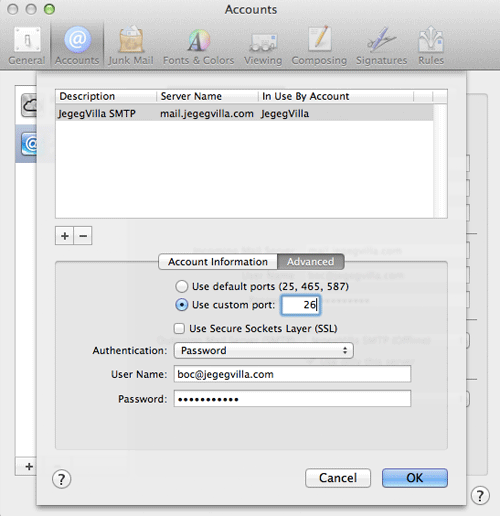Enable Use Secure Sockets Layer (SSL)
This screenshot has width=500, height=516.
179,328
